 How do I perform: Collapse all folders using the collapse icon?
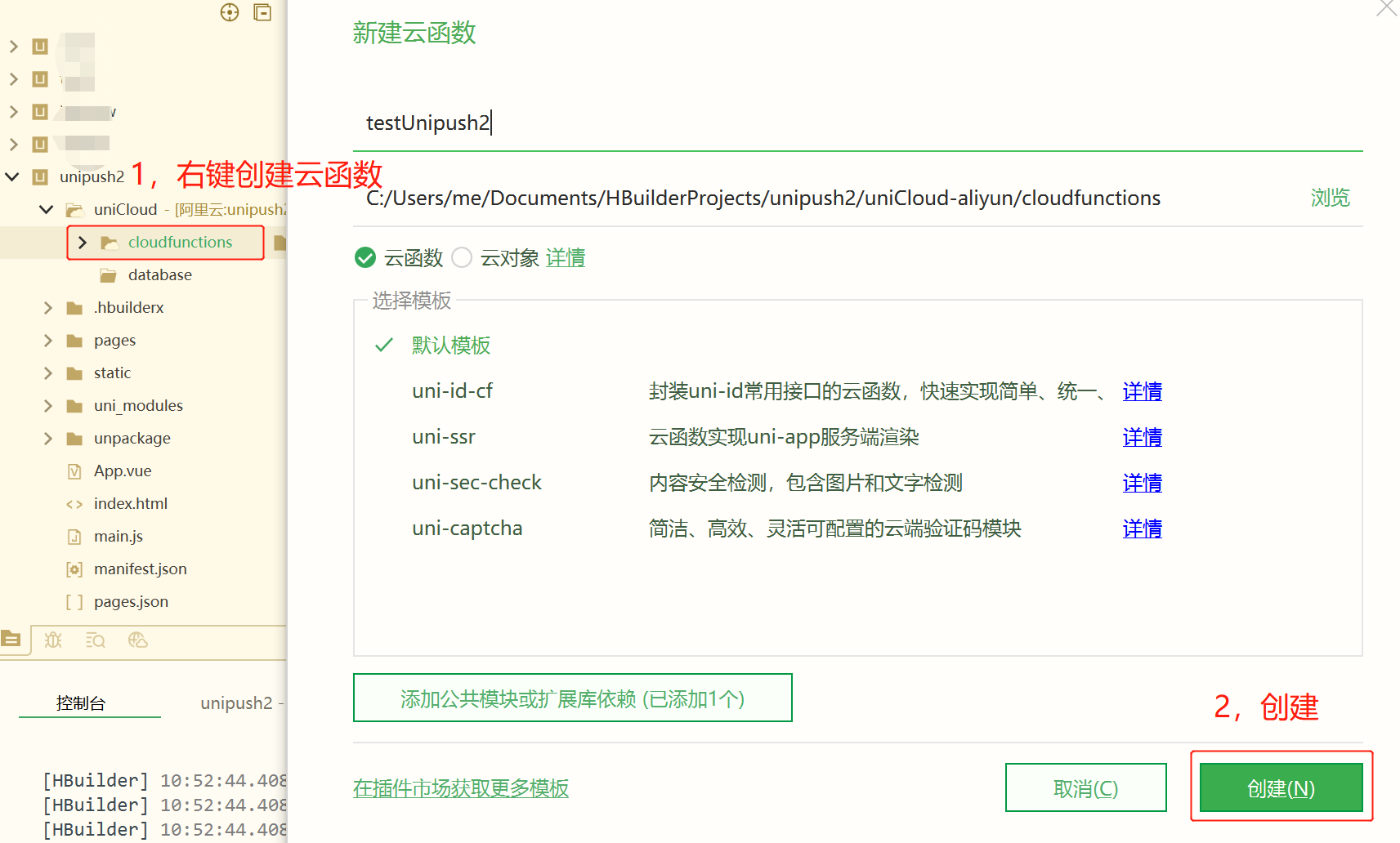[x=262, y=12]
